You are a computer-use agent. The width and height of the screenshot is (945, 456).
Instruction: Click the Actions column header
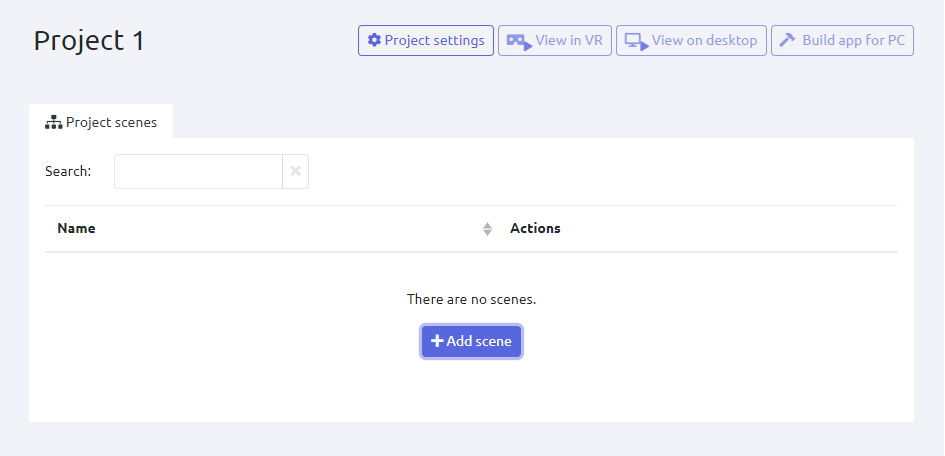(x=535, y=228)
